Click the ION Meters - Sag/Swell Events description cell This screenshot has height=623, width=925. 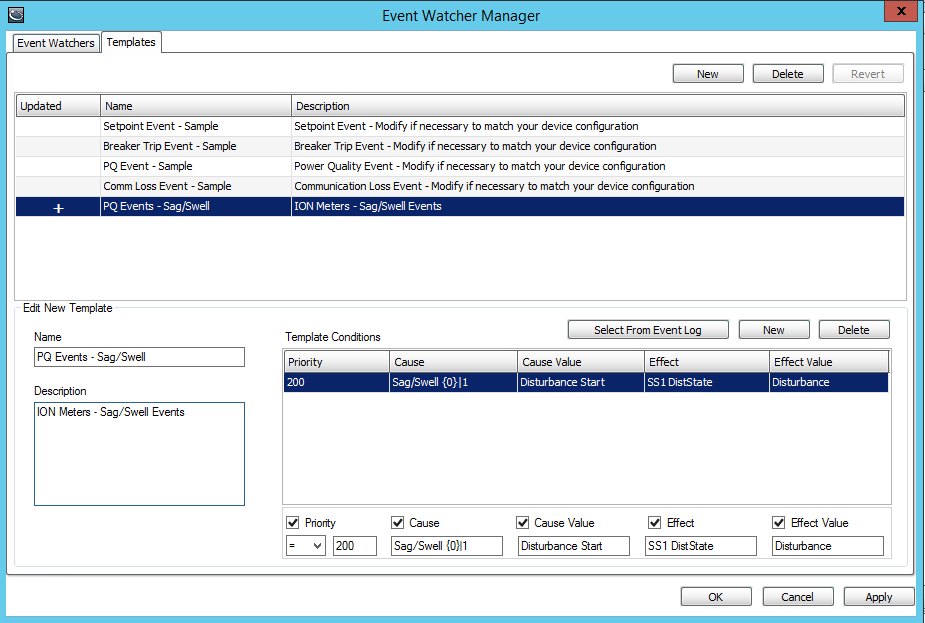coord(598,206)
